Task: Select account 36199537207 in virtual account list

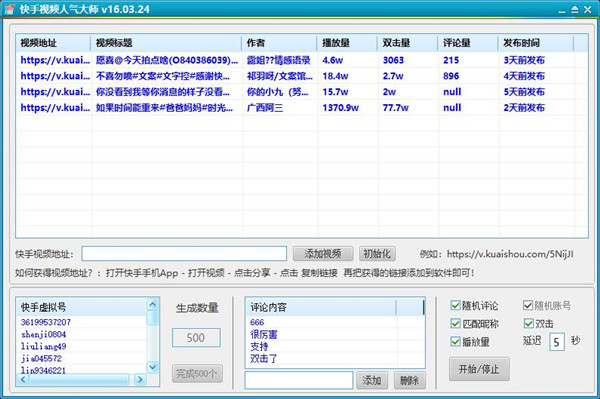Action: pos(46,322)
